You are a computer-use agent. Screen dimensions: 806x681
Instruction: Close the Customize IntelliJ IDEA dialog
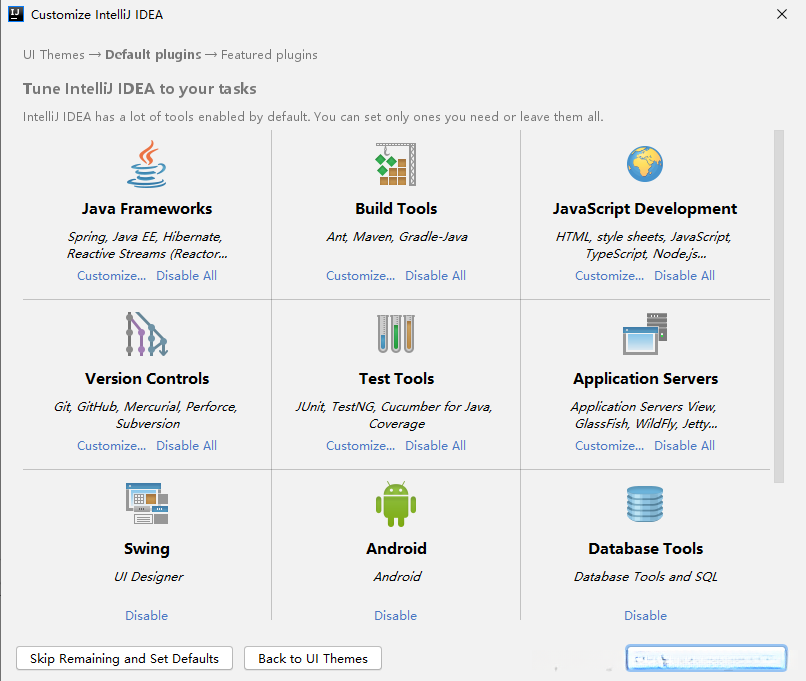(782, 14)
